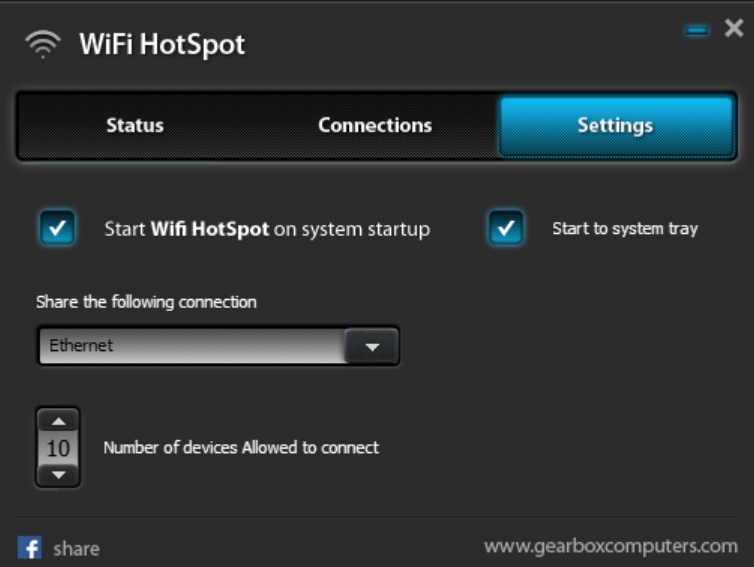
Task: Click the WiFi HotSpot title text
Action: pos(162,45)
